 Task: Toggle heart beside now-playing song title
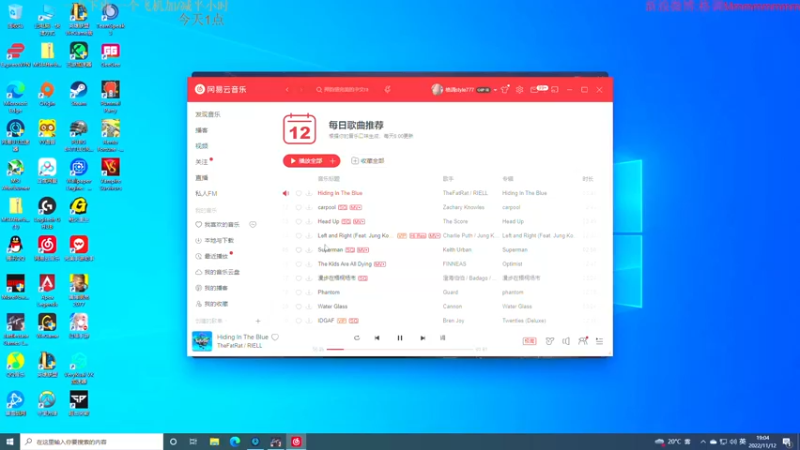click(276, 337)
